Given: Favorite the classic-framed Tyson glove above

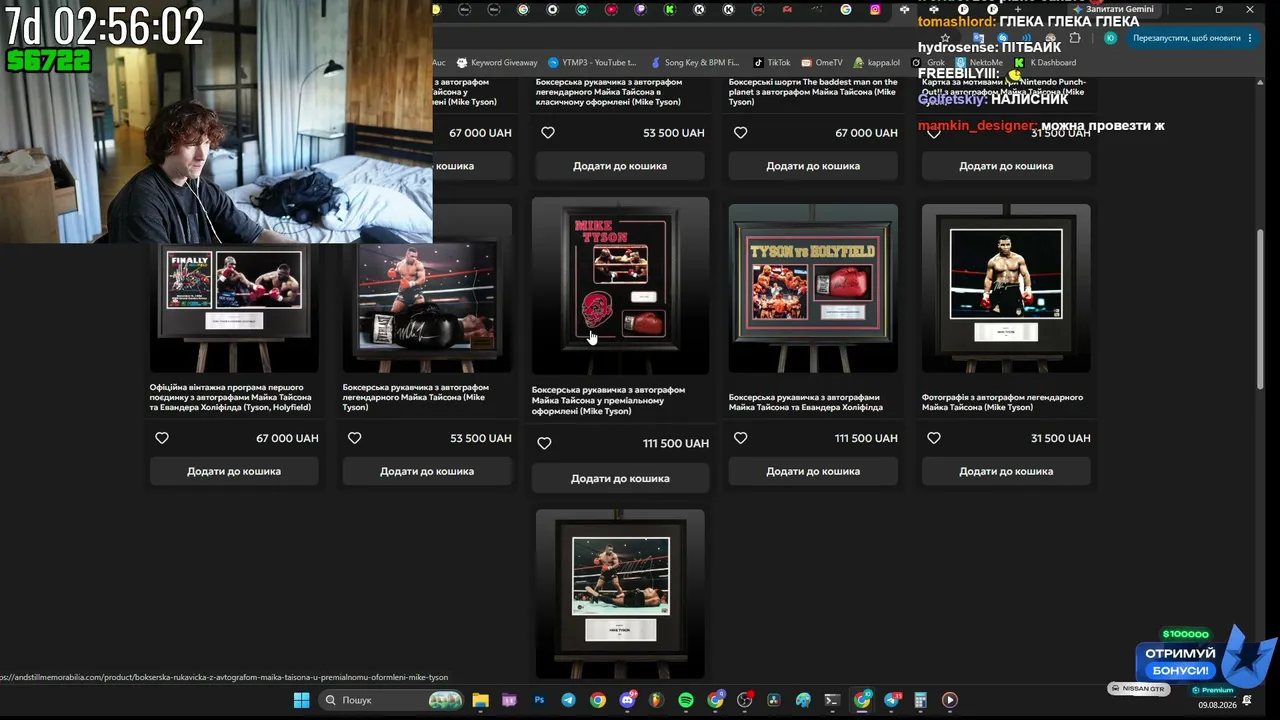Looking at the screenshot, I should [x=547, y=132].
